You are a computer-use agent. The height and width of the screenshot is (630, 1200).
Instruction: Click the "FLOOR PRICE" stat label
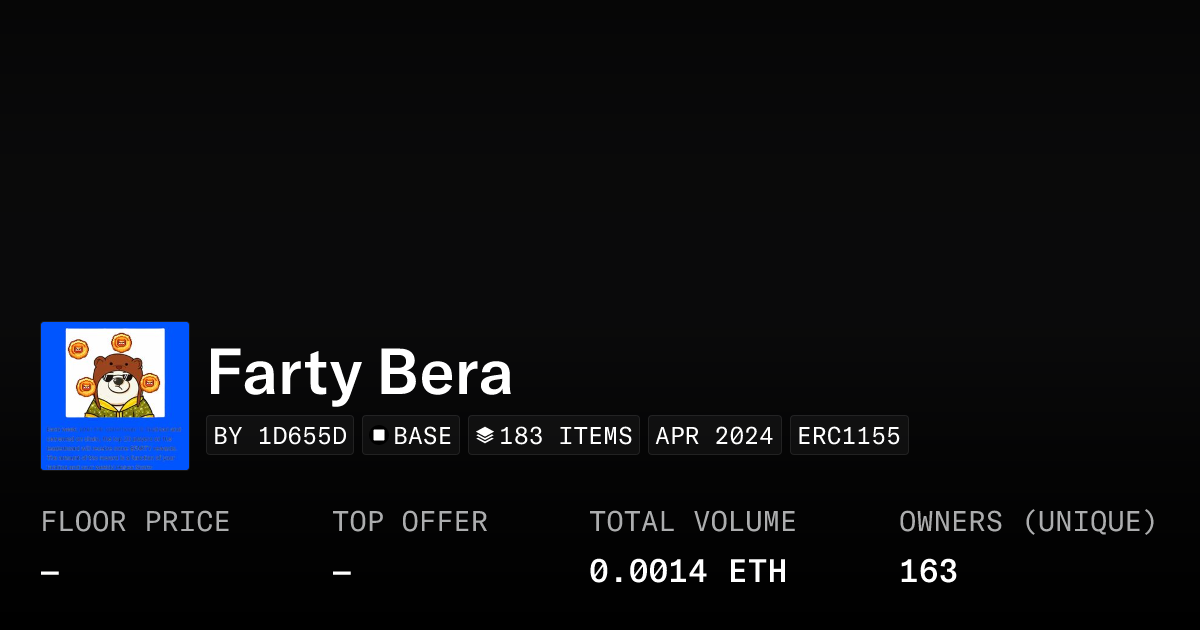pyautogui.click(x=136, y=522)
